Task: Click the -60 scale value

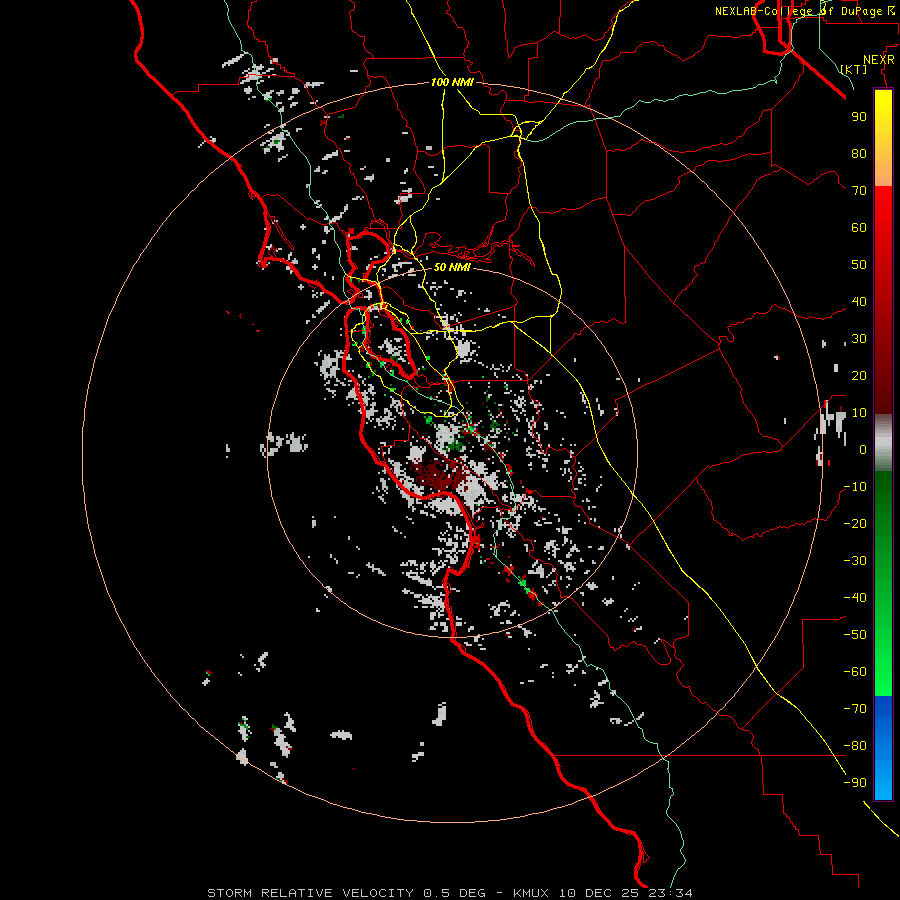Action: coord(855,672)
